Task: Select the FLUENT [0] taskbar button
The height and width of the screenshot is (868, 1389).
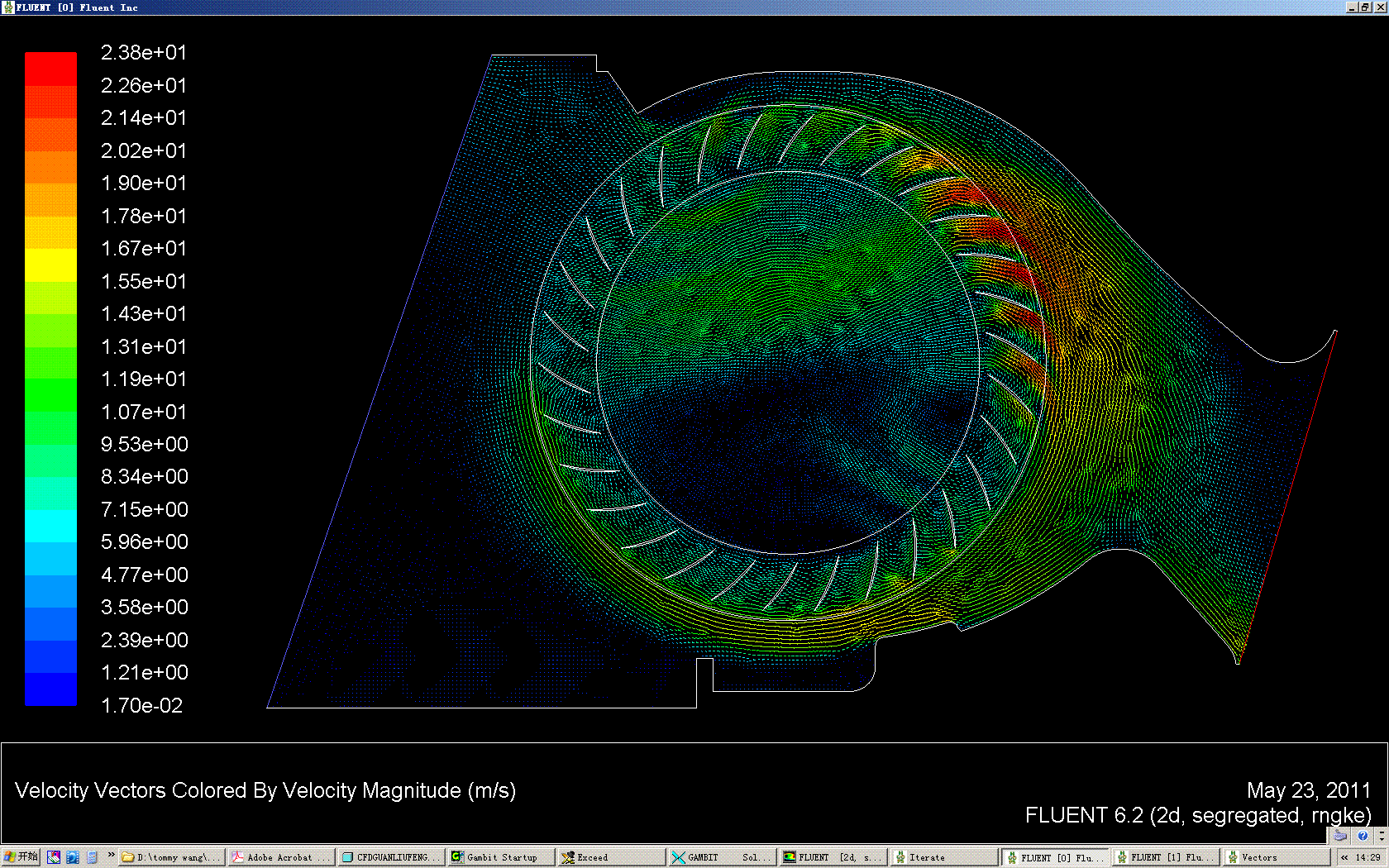Action: point(1054,857)
